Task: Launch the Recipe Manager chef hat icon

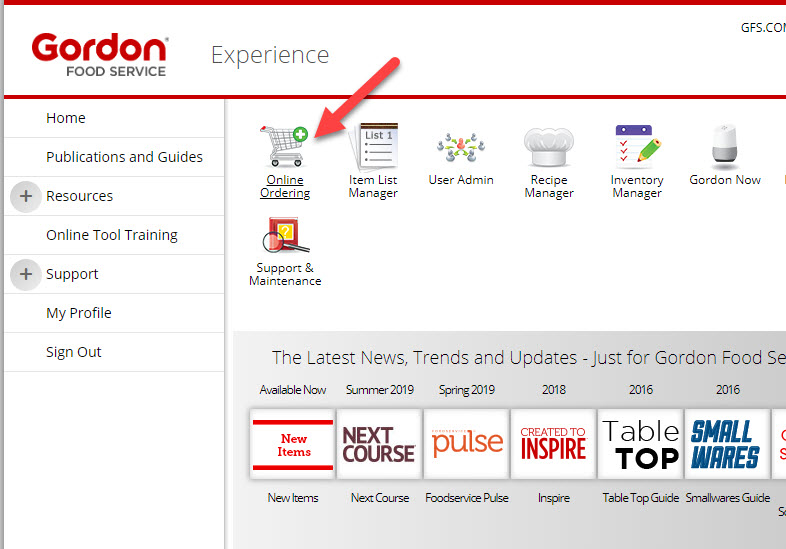Action: [549, 147]
